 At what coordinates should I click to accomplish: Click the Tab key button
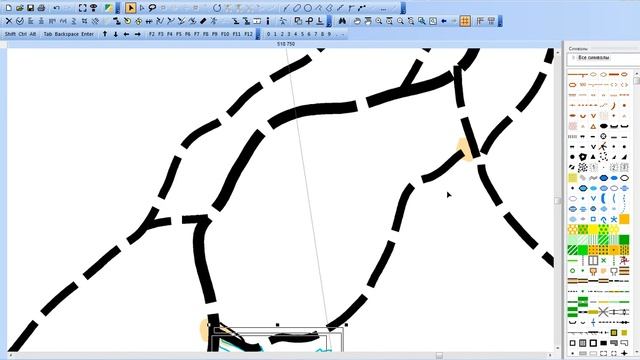point(48,34)
